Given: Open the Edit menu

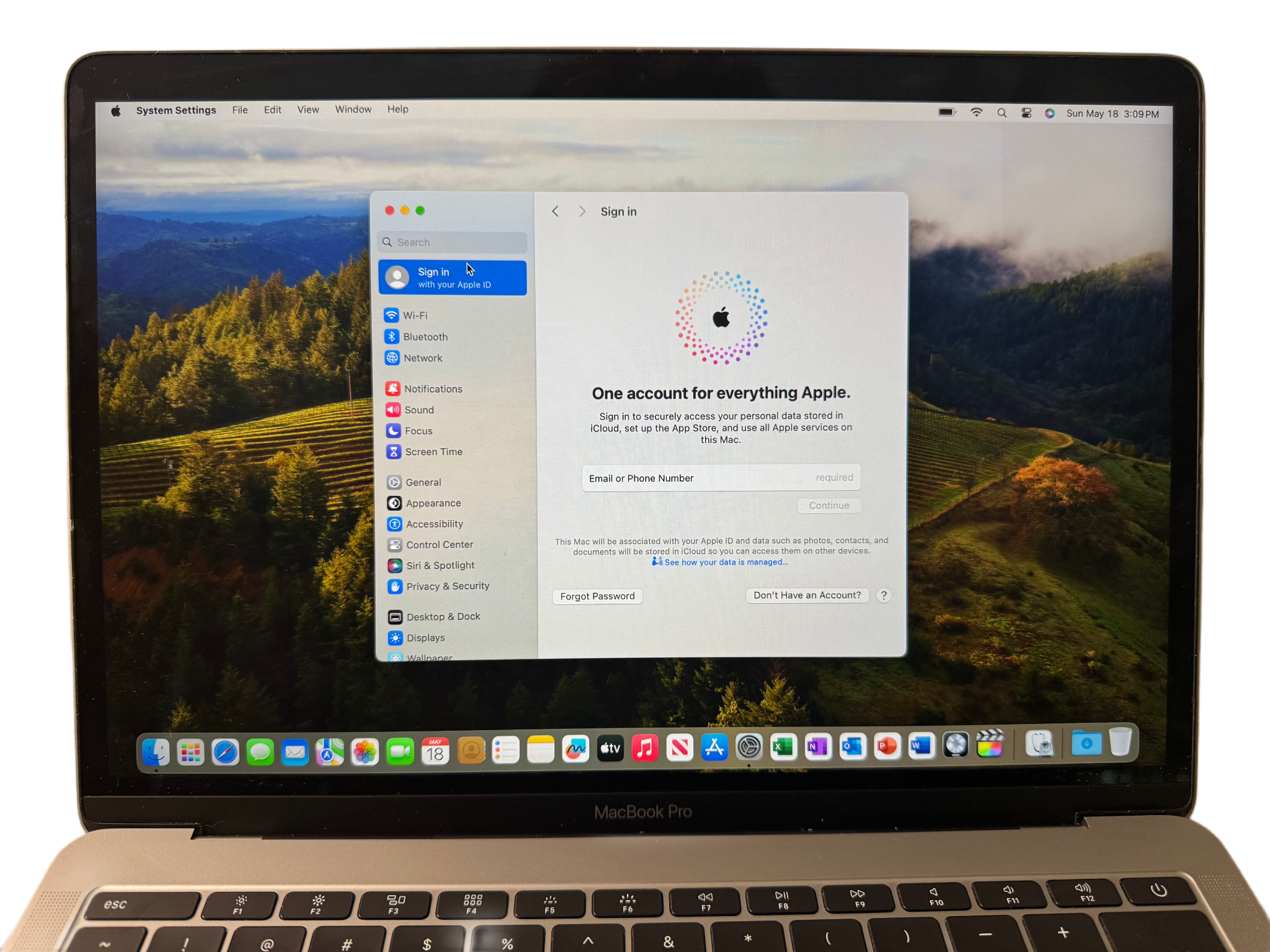Looking at the screenshot, I should tap(272, 110).
